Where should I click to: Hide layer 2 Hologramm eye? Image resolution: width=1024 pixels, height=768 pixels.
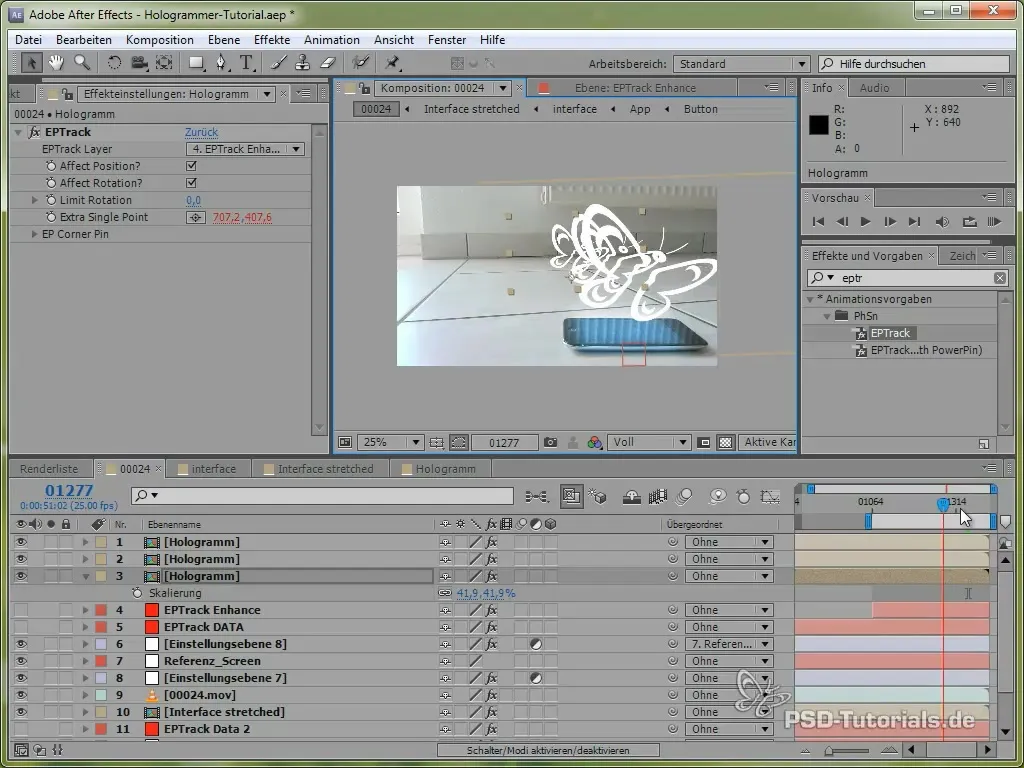pyautogui.click(x=21, y=559)
